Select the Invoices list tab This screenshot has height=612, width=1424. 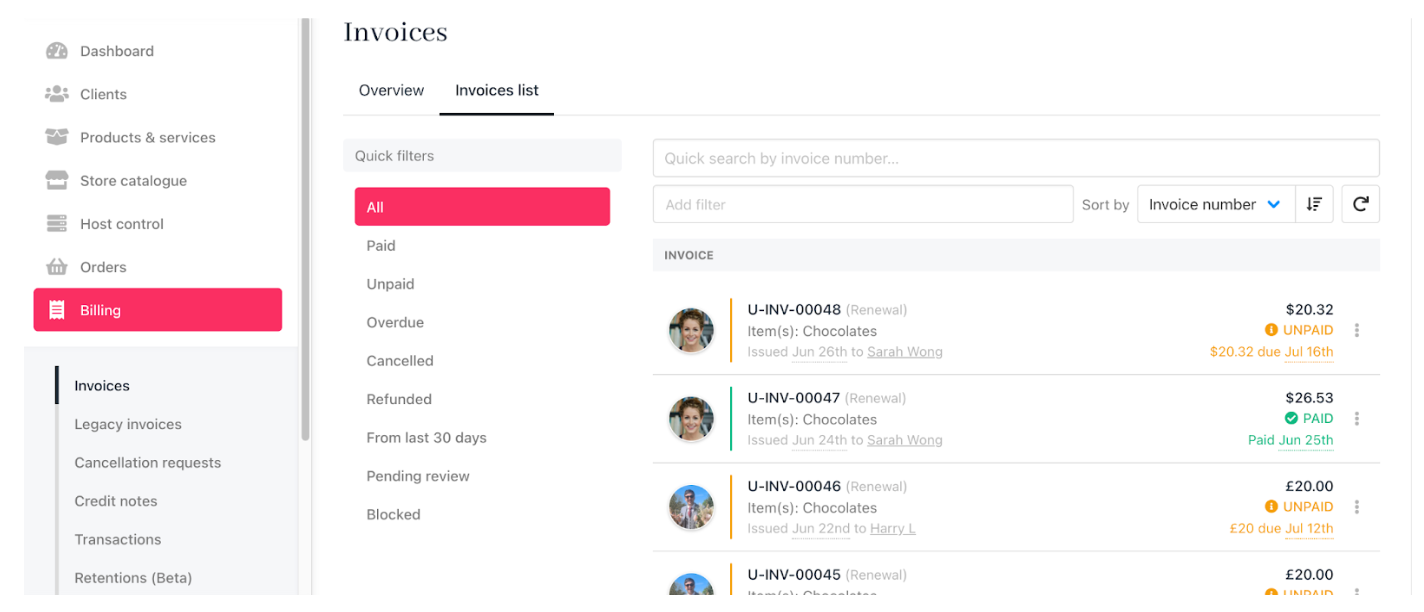497,90
